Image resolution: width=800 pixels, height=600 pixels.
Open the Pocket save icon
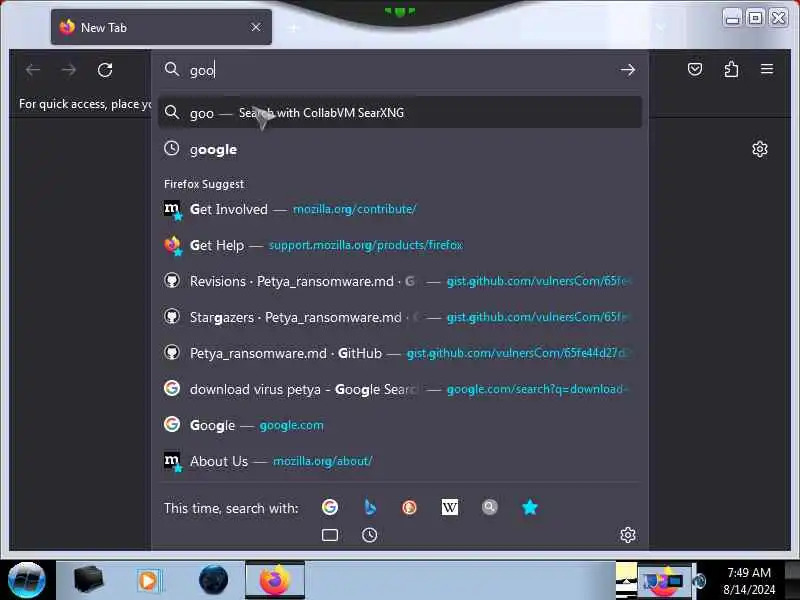click(x=695, y=69)
